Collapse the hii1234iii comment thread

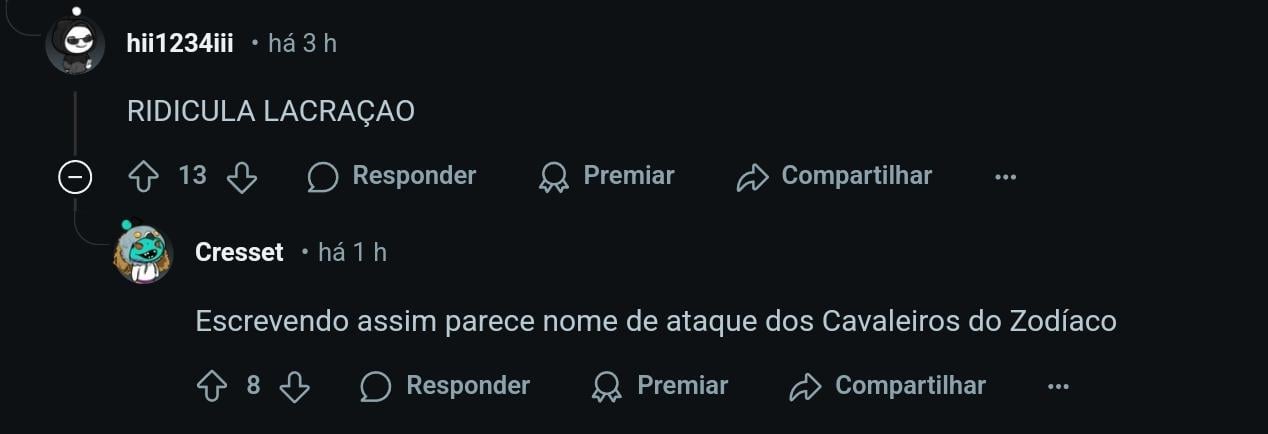[75, 178]
